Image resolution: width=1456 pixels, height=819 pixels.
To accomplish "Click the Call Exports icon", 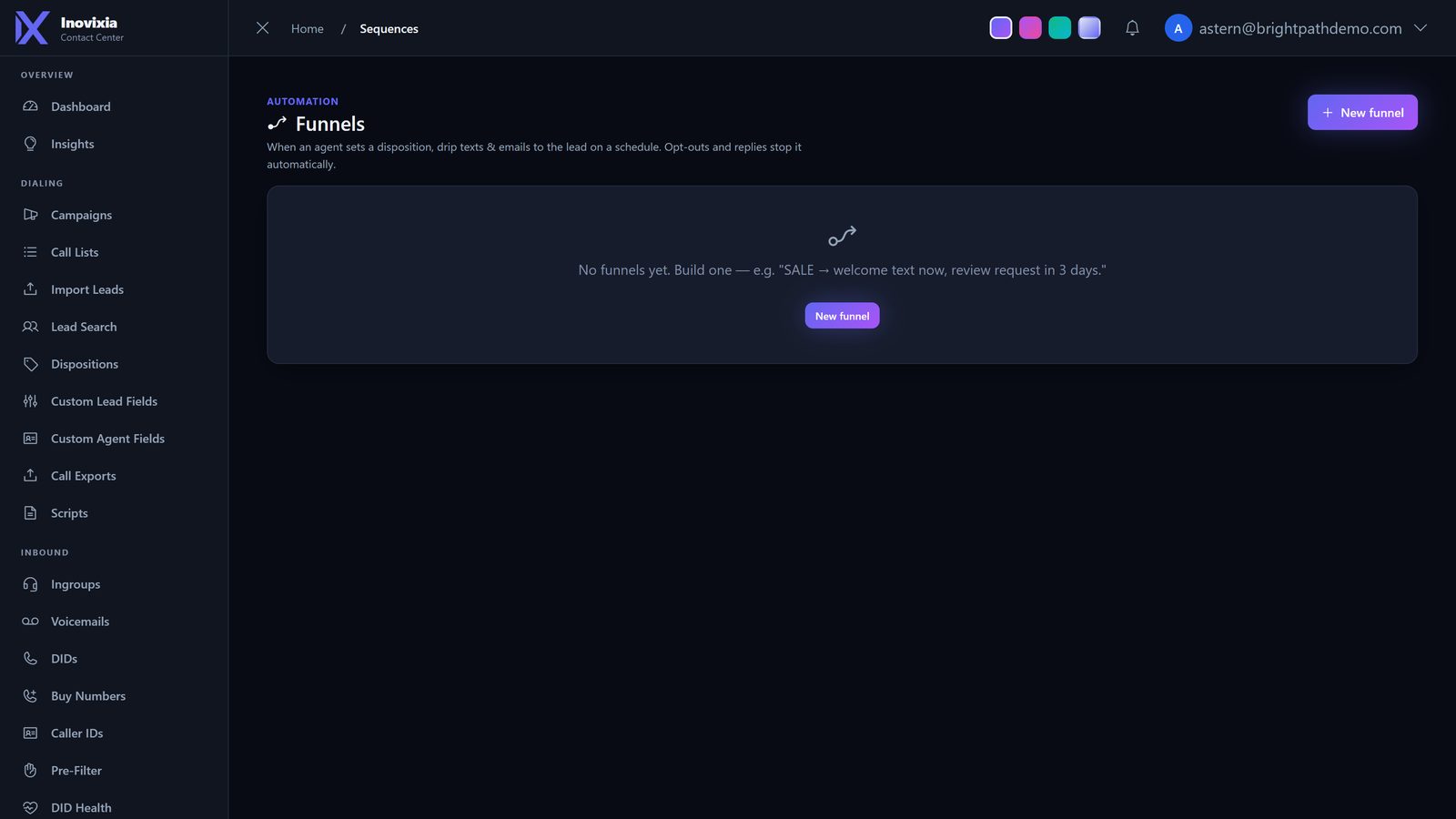I will point(30,476).
